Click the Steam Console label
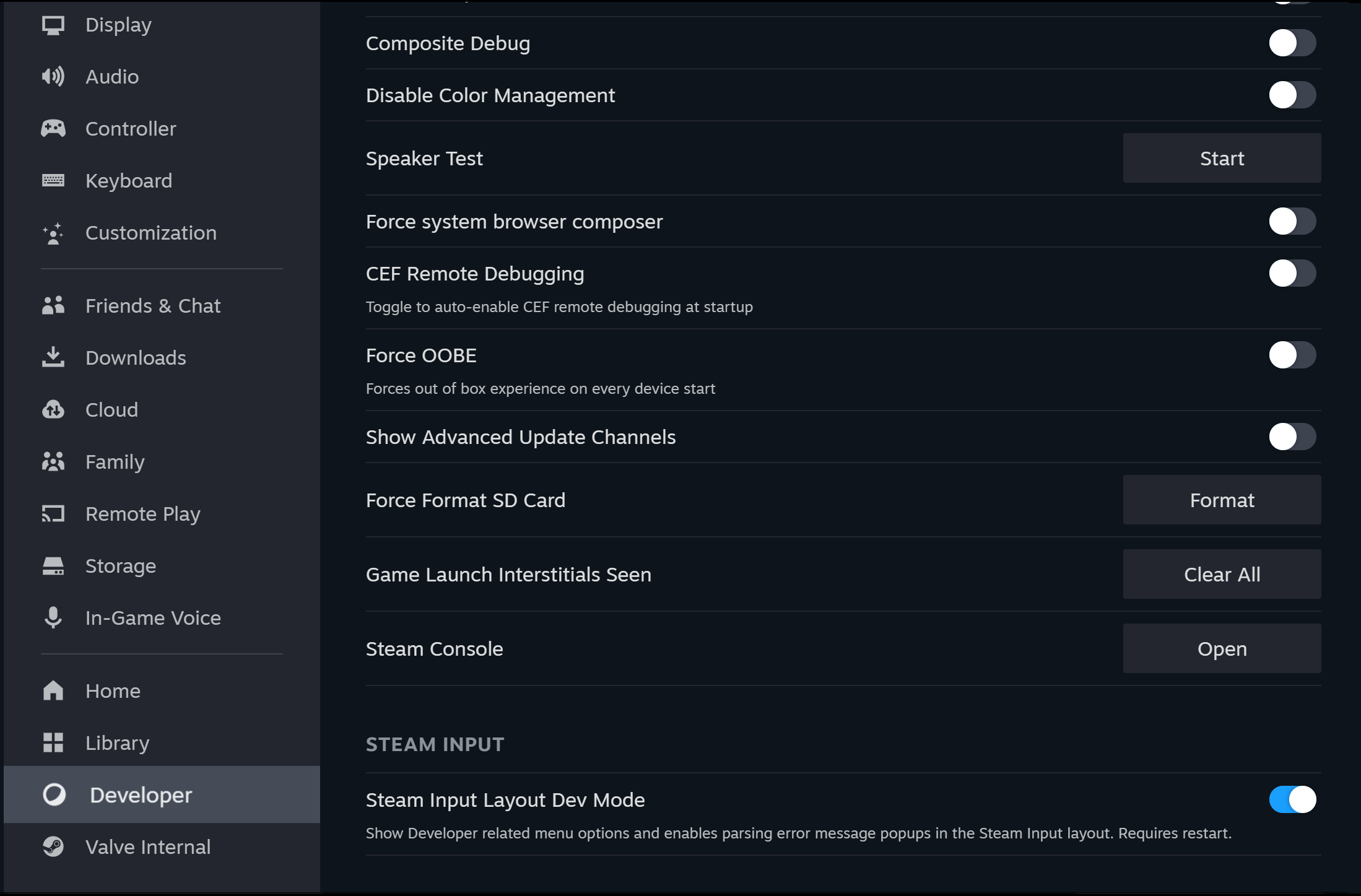The image size is (1361, 896). [435, 649]
